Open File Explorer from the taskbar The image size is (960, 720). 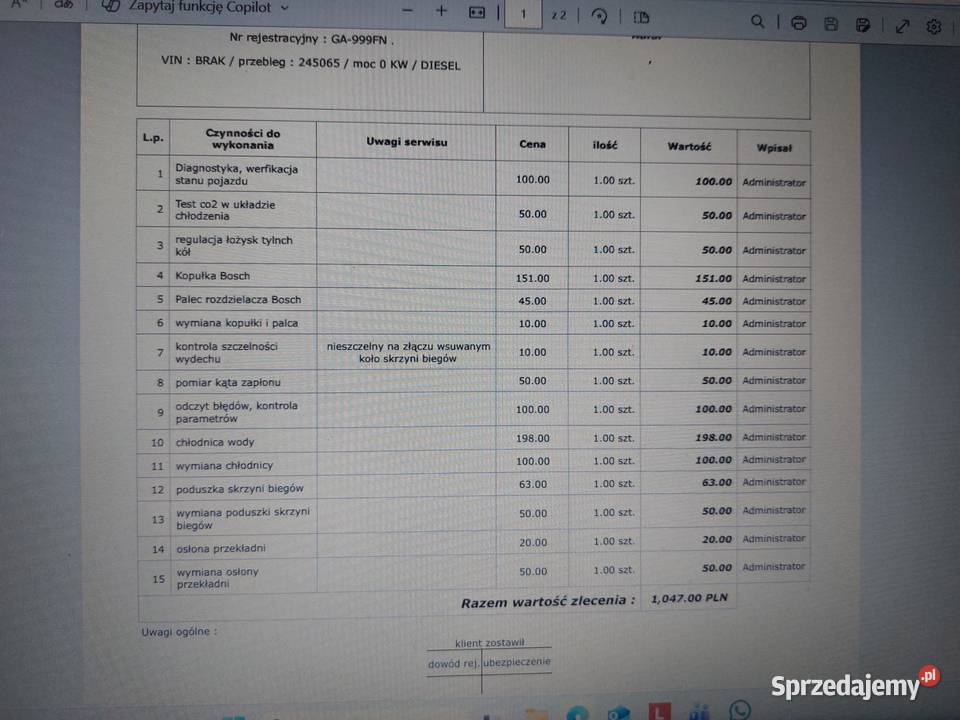537,714
